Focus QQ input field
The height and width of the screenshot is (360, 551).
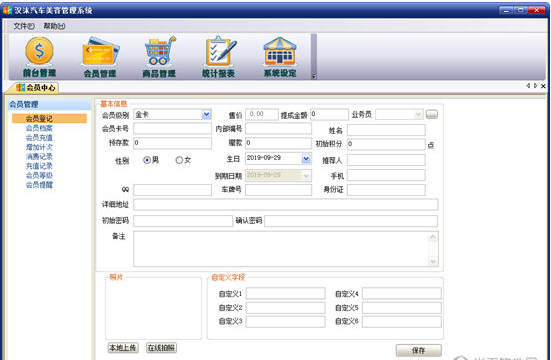tap(173, 190)
